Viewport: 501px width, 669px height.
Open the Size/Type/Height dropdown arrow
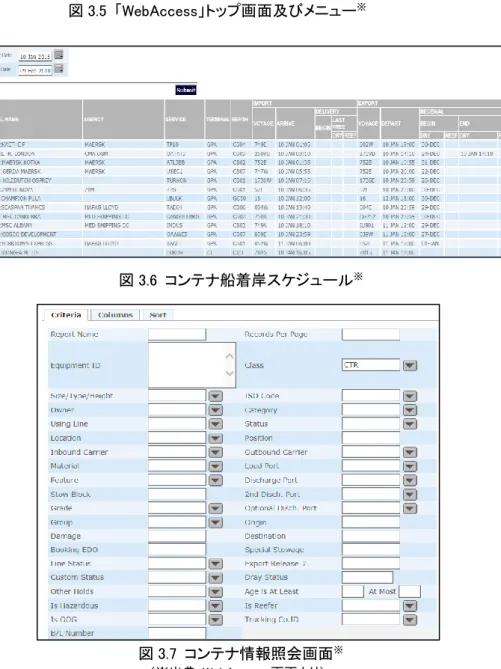click(216, 396)
